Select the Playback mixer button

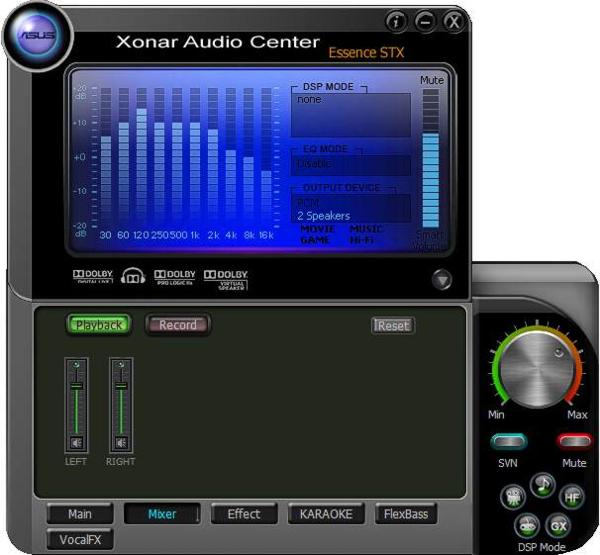[99, 325]
